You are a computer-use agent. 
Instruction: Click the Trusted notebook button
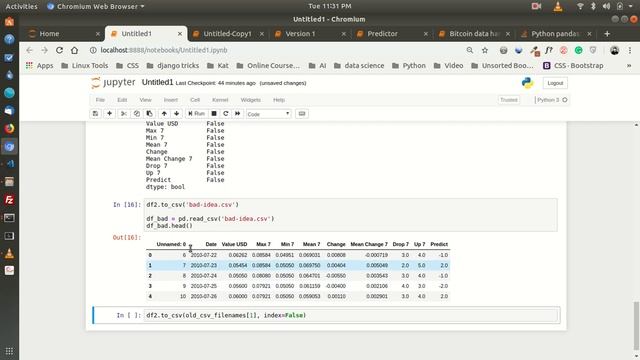pyautogui.click(x=509, y=100)
